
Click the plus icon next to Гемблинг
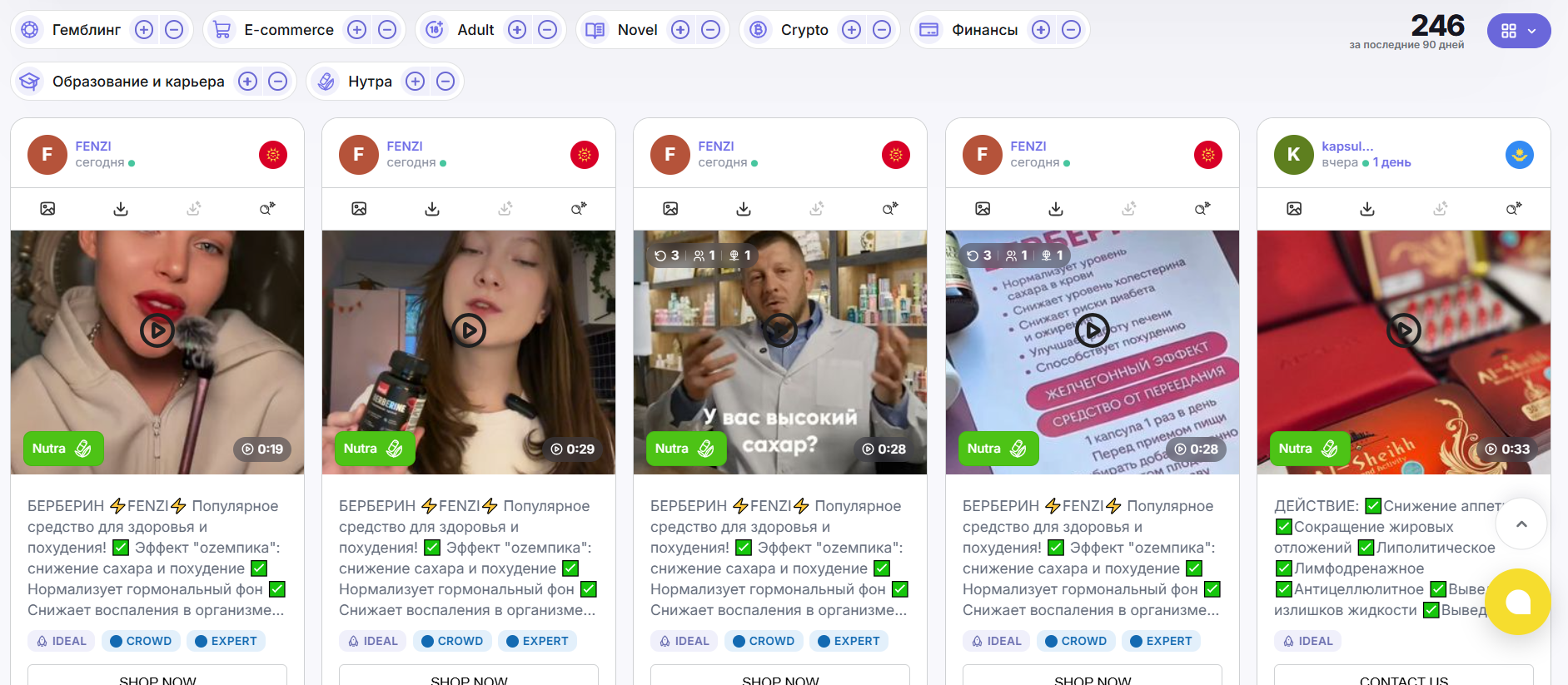144,30
